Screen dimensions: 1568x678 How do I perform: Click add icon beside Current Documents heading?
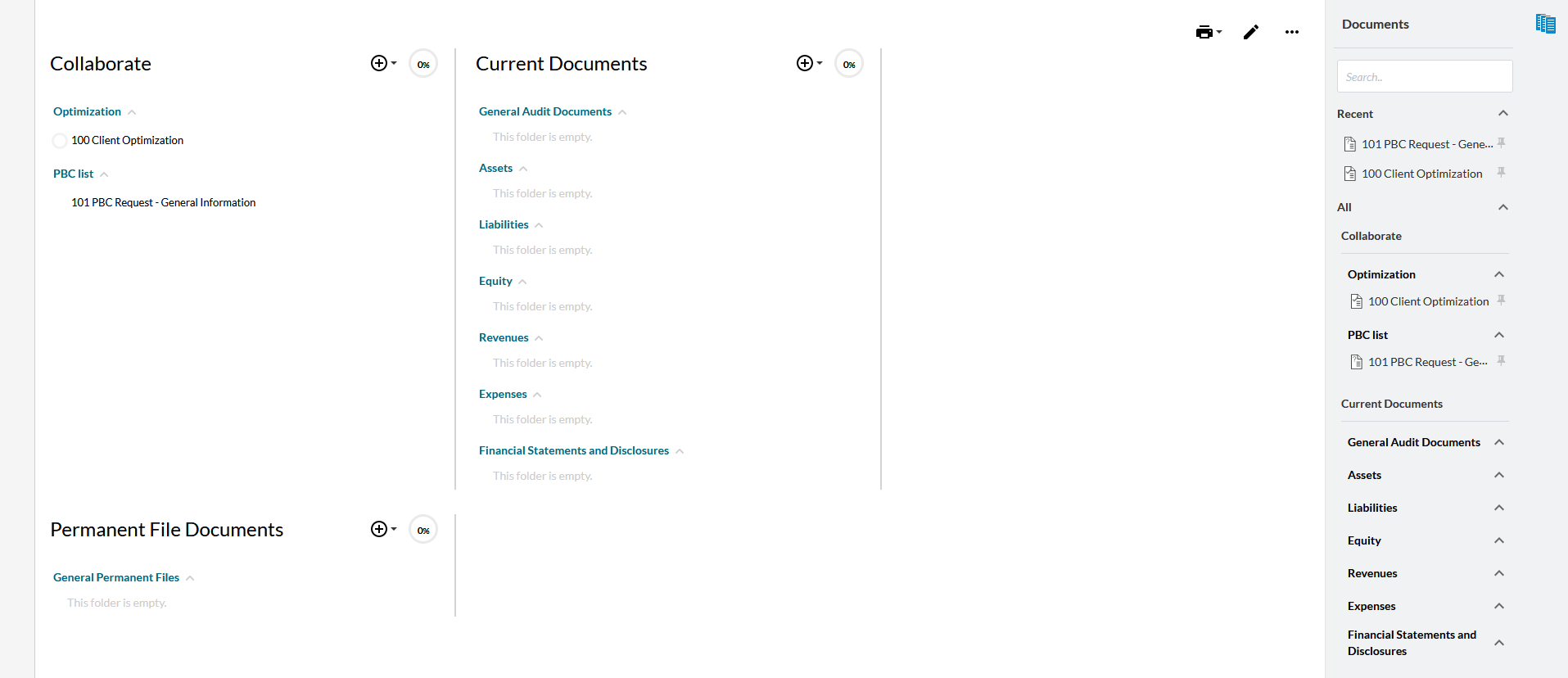click(808, 64)
